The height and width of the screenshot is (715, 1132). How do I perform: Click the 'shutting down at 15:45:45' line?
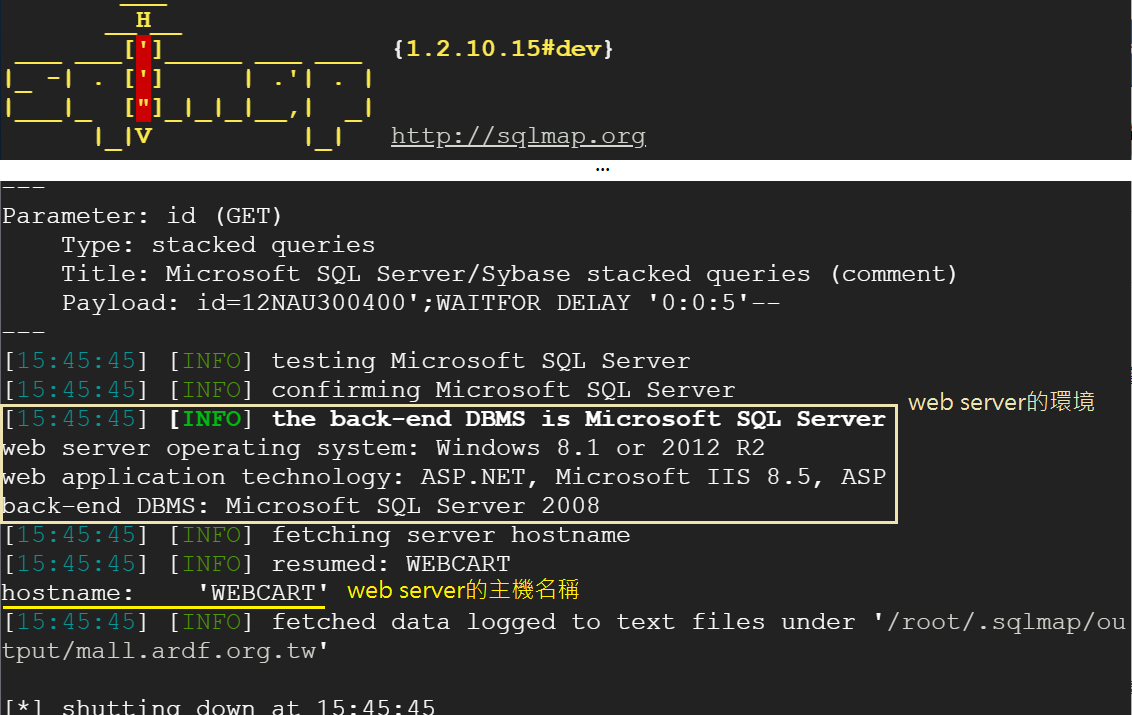click(219, 706)
